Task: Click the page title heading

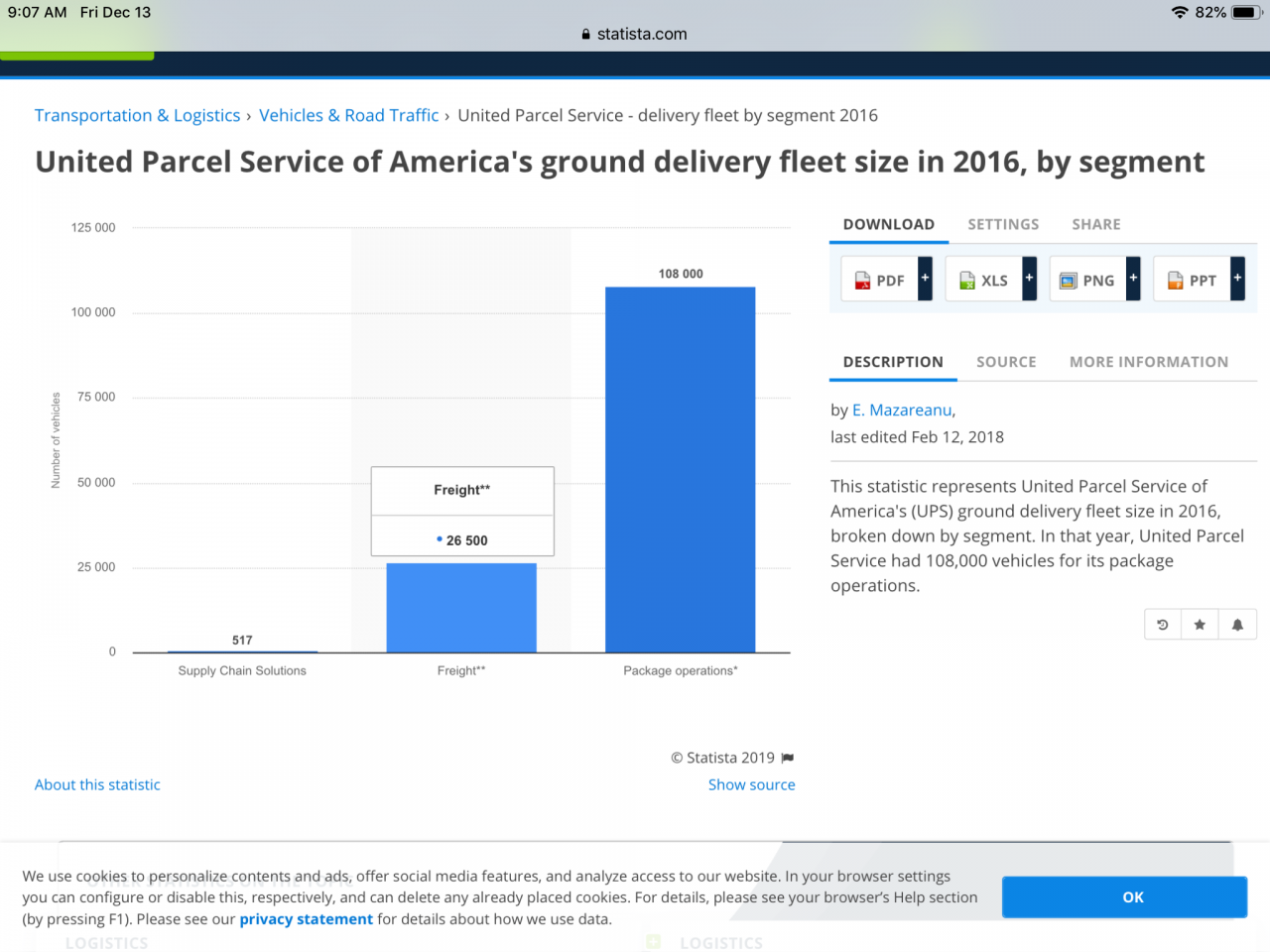Action: [x=620, y=162]
